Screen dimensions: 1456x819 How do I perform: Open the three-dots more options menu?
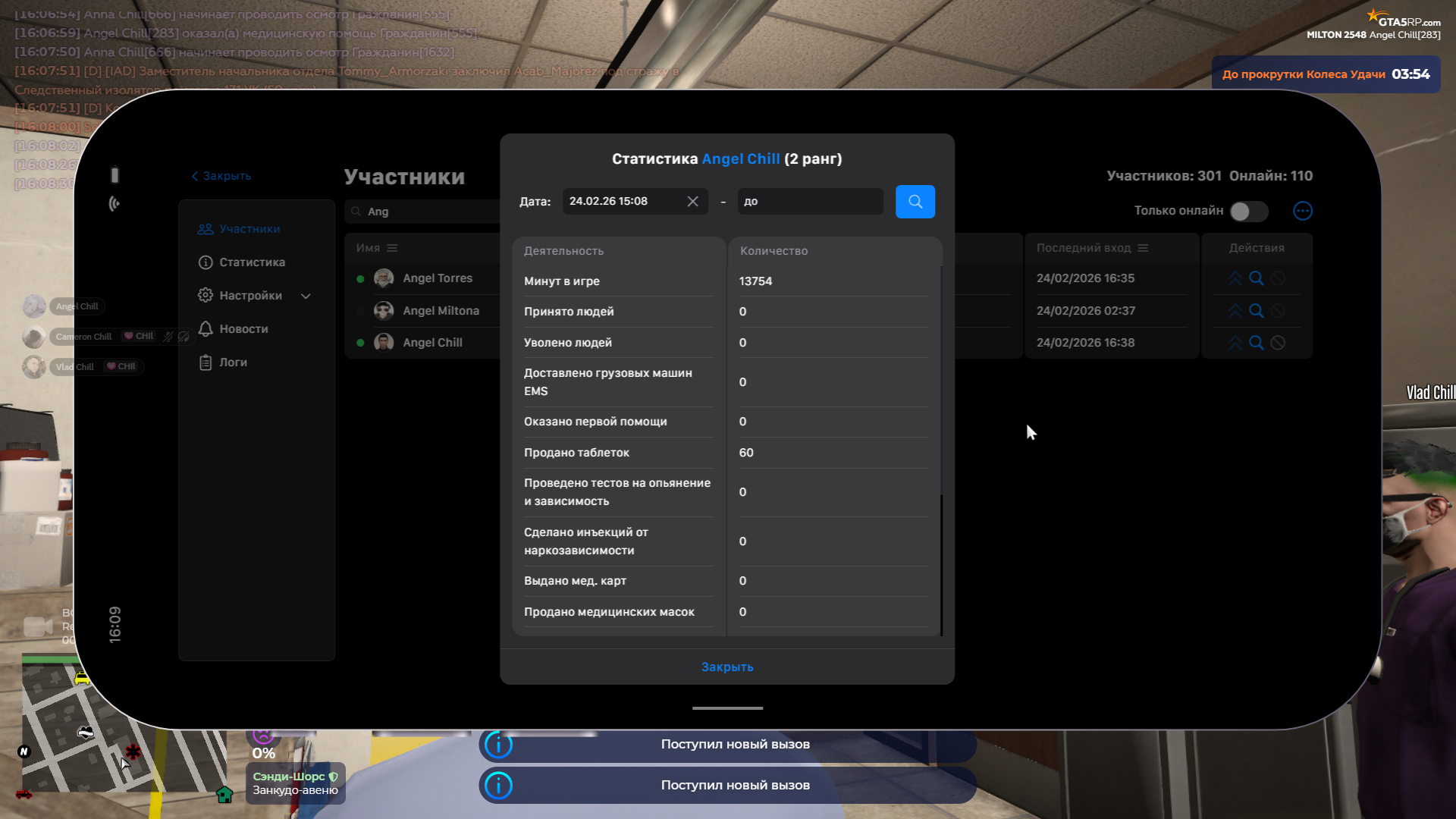click(1302, 211)
